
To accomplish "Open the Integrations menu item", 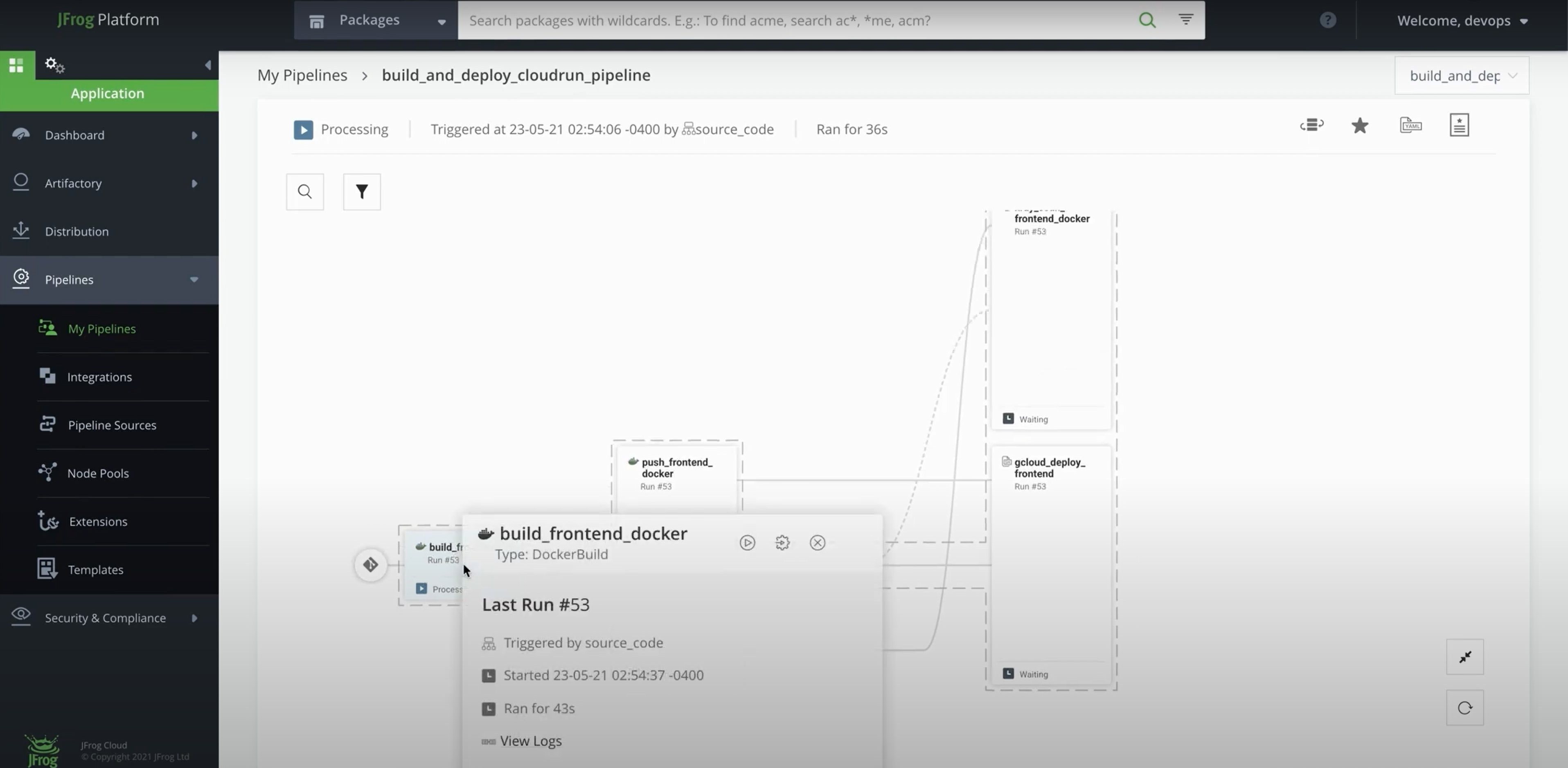I will [99, 377].
